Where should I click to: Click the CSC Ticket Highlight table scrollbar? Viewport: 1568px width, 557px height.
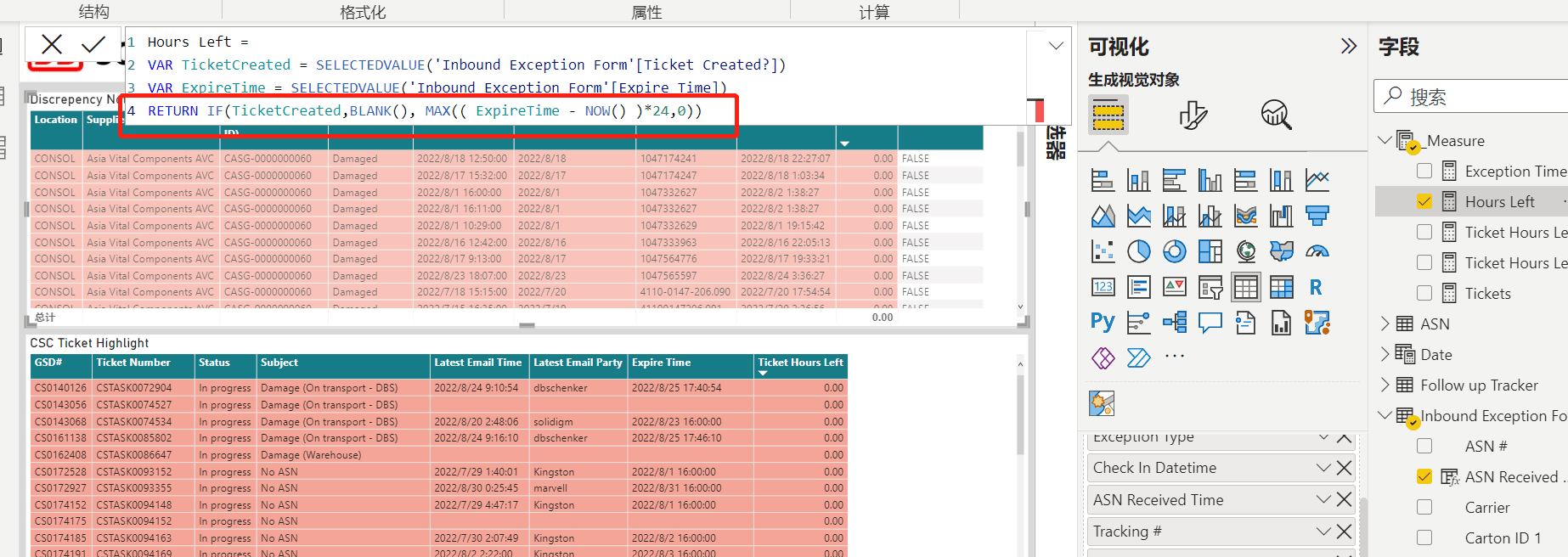click(1020, 416)
